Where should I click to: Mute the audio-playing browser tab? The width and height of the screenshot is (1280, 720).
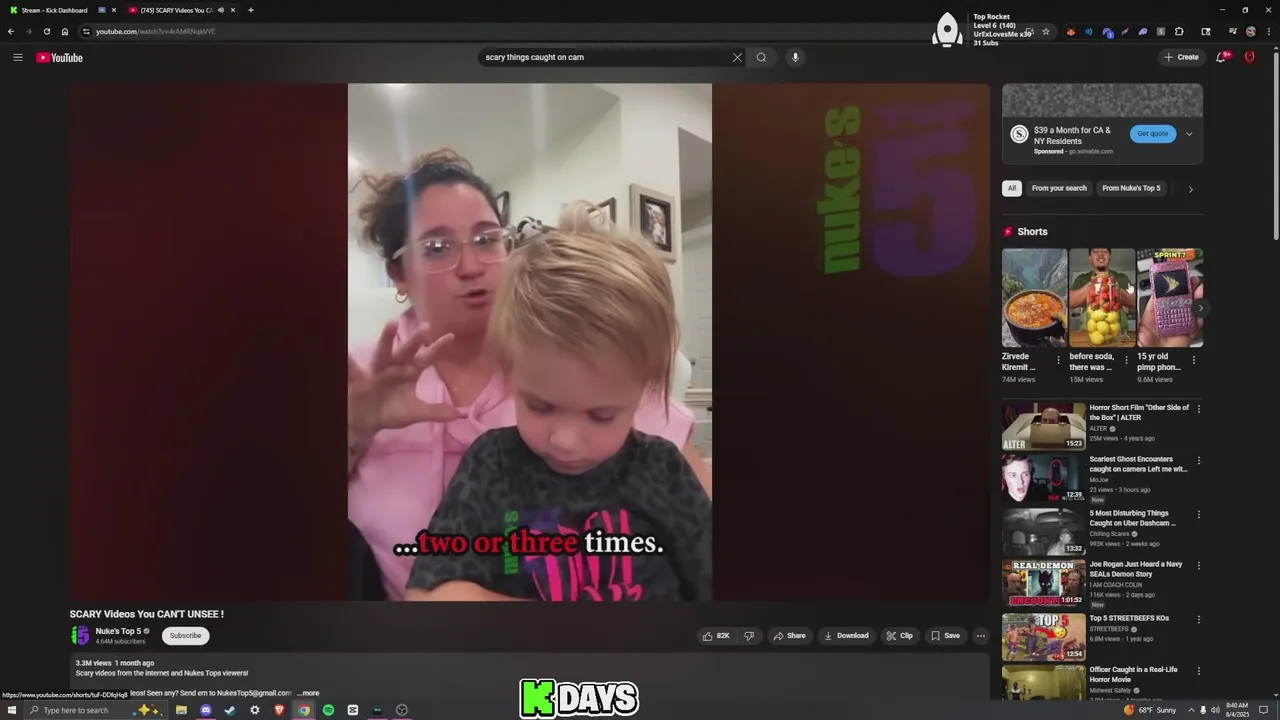coord(220,10)
